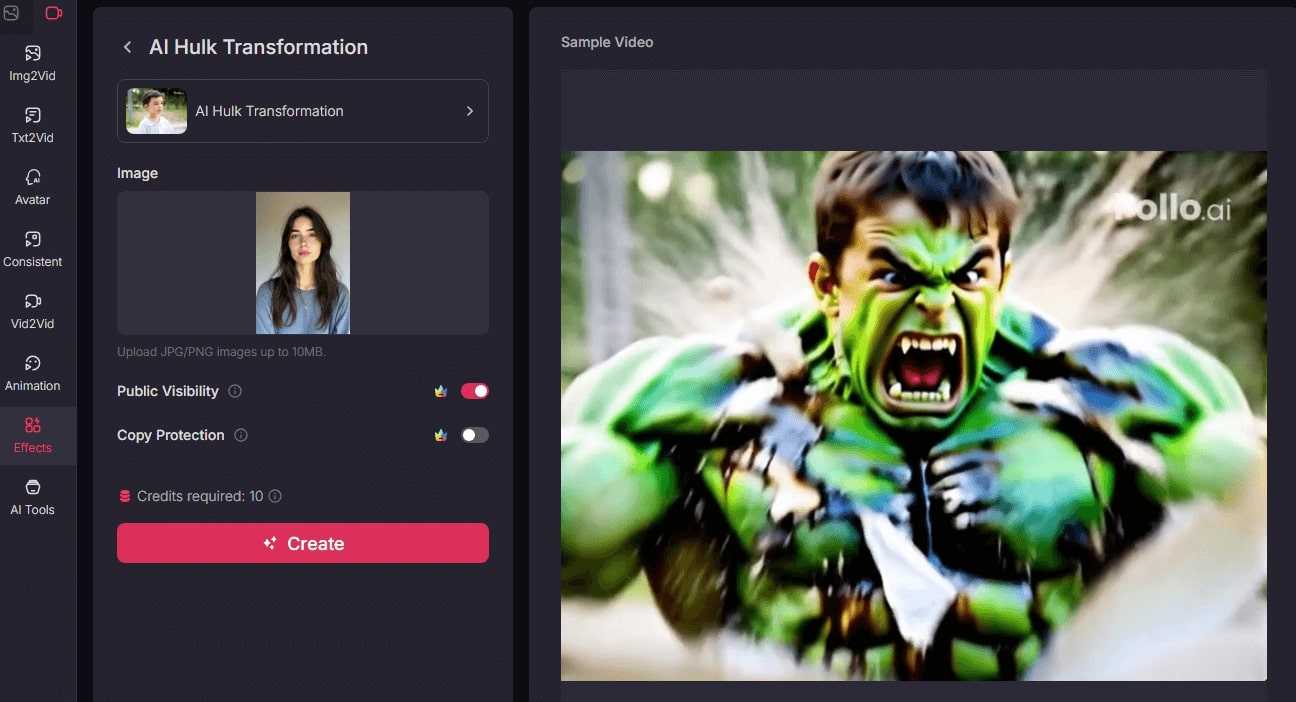The height and width of the screenshot is (702, 1296).
Task: Enable the Copy Protection toggle
Action: [474, 435]
